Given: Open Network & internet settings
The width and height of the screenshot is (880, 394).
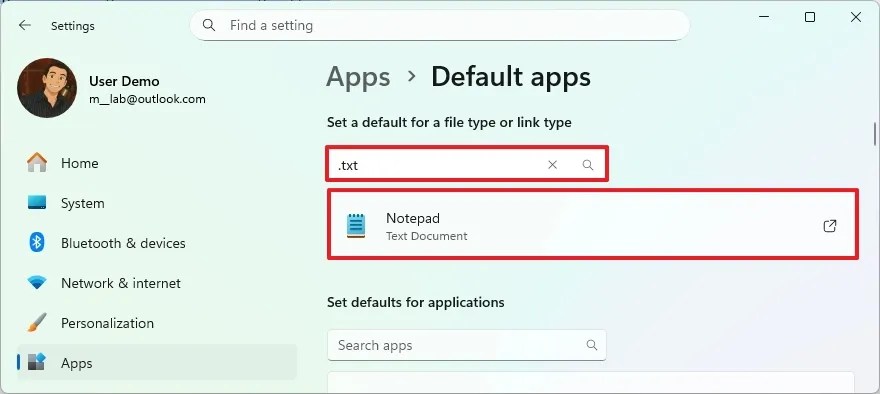Looking at the screenshot, I should (x=157, y=283).
